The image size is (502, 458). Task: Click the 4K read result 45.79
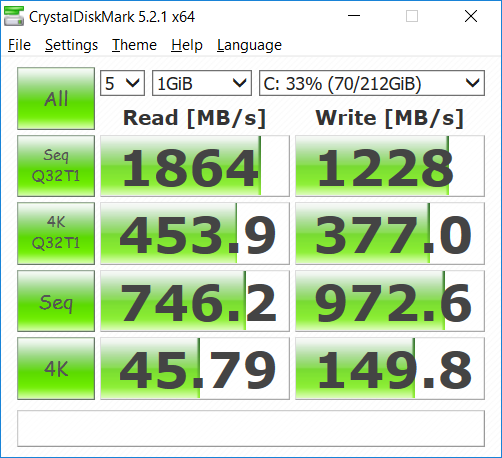pyautogui.click(x=195, y=368)
